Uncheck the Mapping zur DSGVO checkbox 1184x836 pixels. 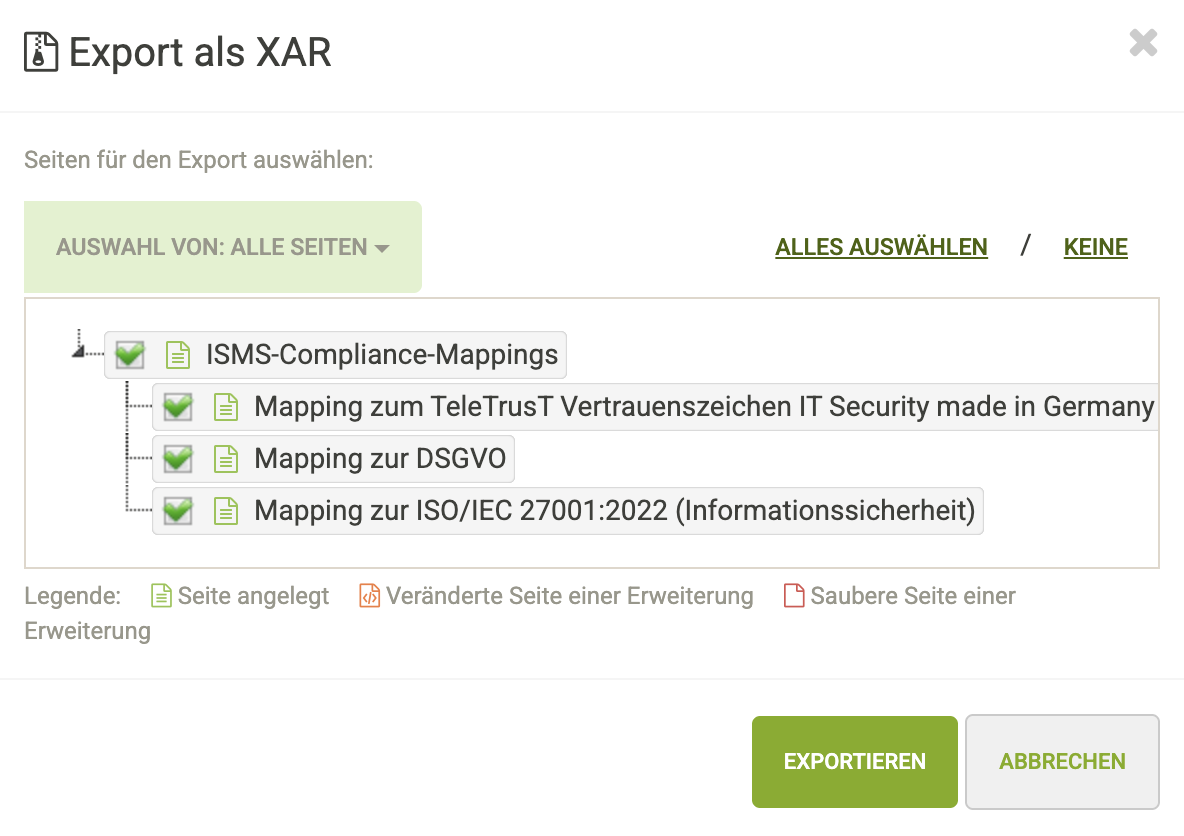coord(178,459)
